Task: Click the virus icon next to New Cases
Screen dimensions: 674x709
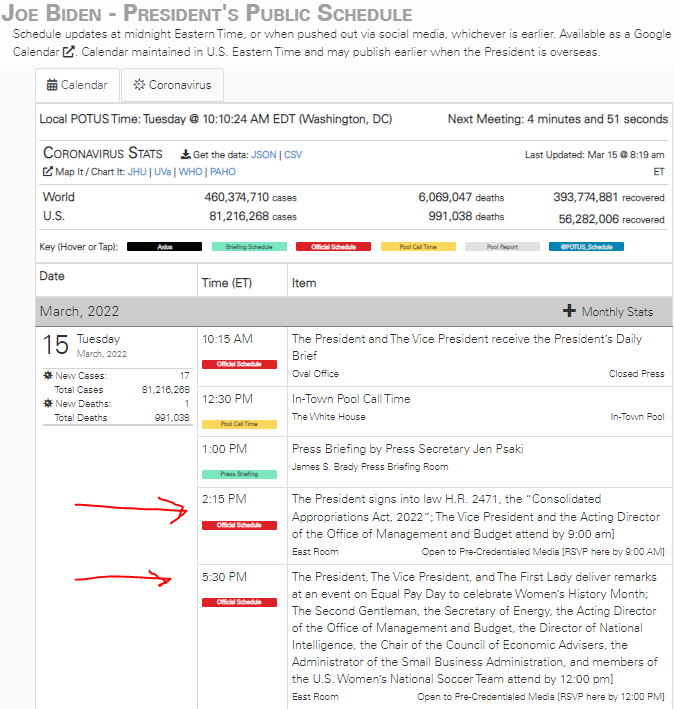Action: [47, 375]
